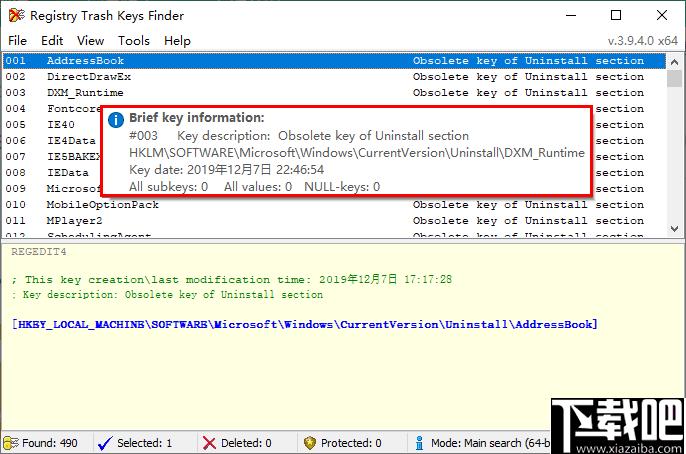Screen dimensions: 686x454
Task: Minimize the Registry Trash Keys Finder window
Action: click(x=571, y=15)
